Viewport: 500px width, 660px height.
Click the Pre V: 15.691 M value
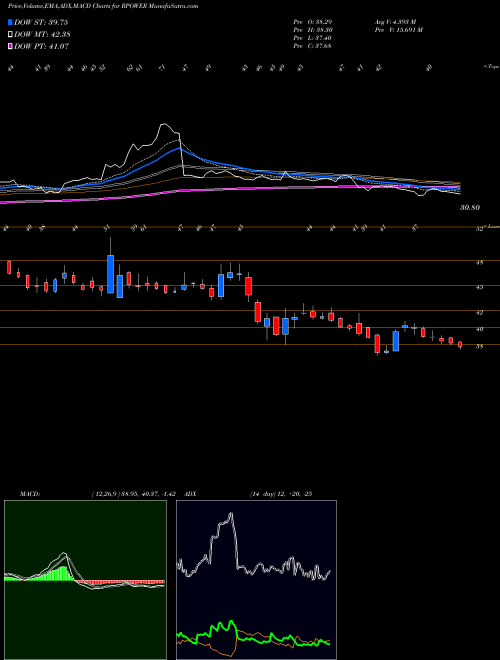(398, 30)
